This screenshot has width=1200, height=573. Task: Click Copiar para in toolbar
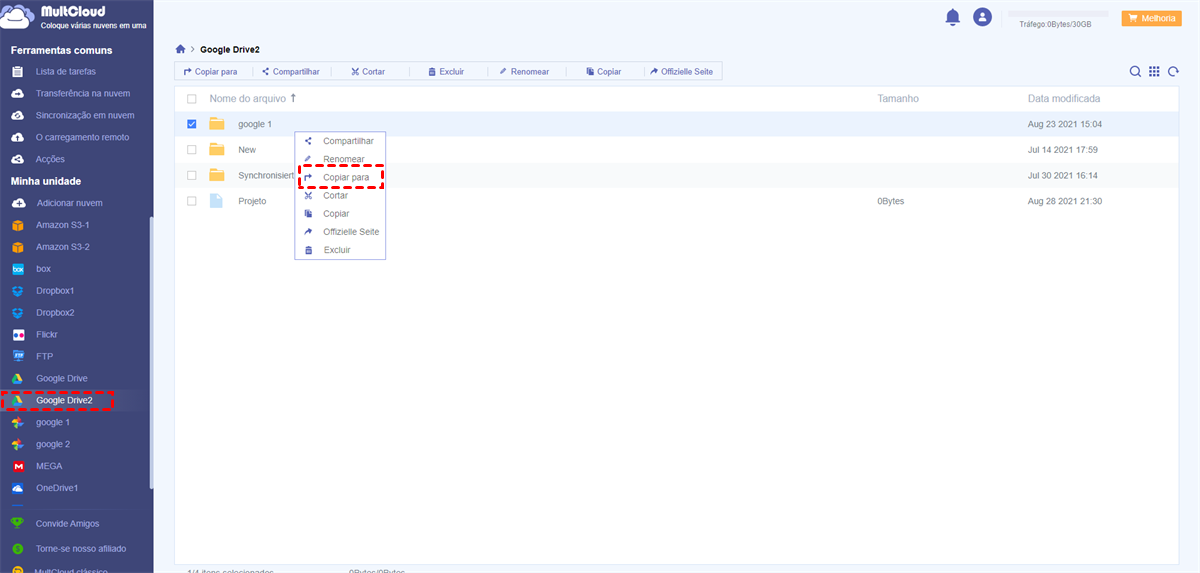click(210, 72)
